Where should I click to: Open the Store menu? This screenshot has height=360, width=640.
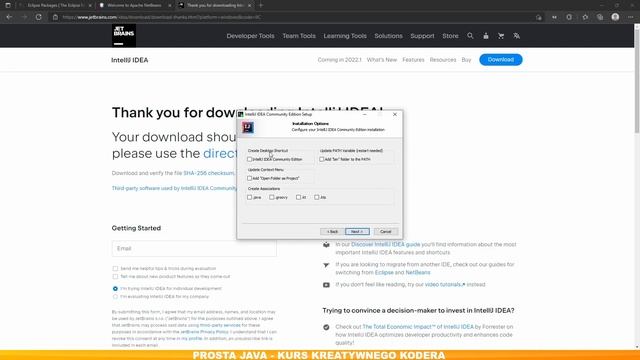coord(450,36)
